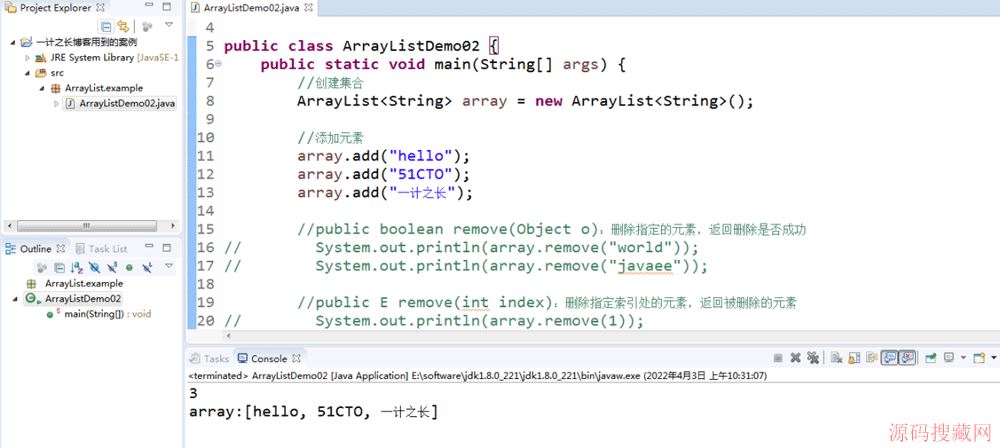The image size is (1000, 448).
Task: Open the New Console dropdown arrow
Action: click(994, 358)
